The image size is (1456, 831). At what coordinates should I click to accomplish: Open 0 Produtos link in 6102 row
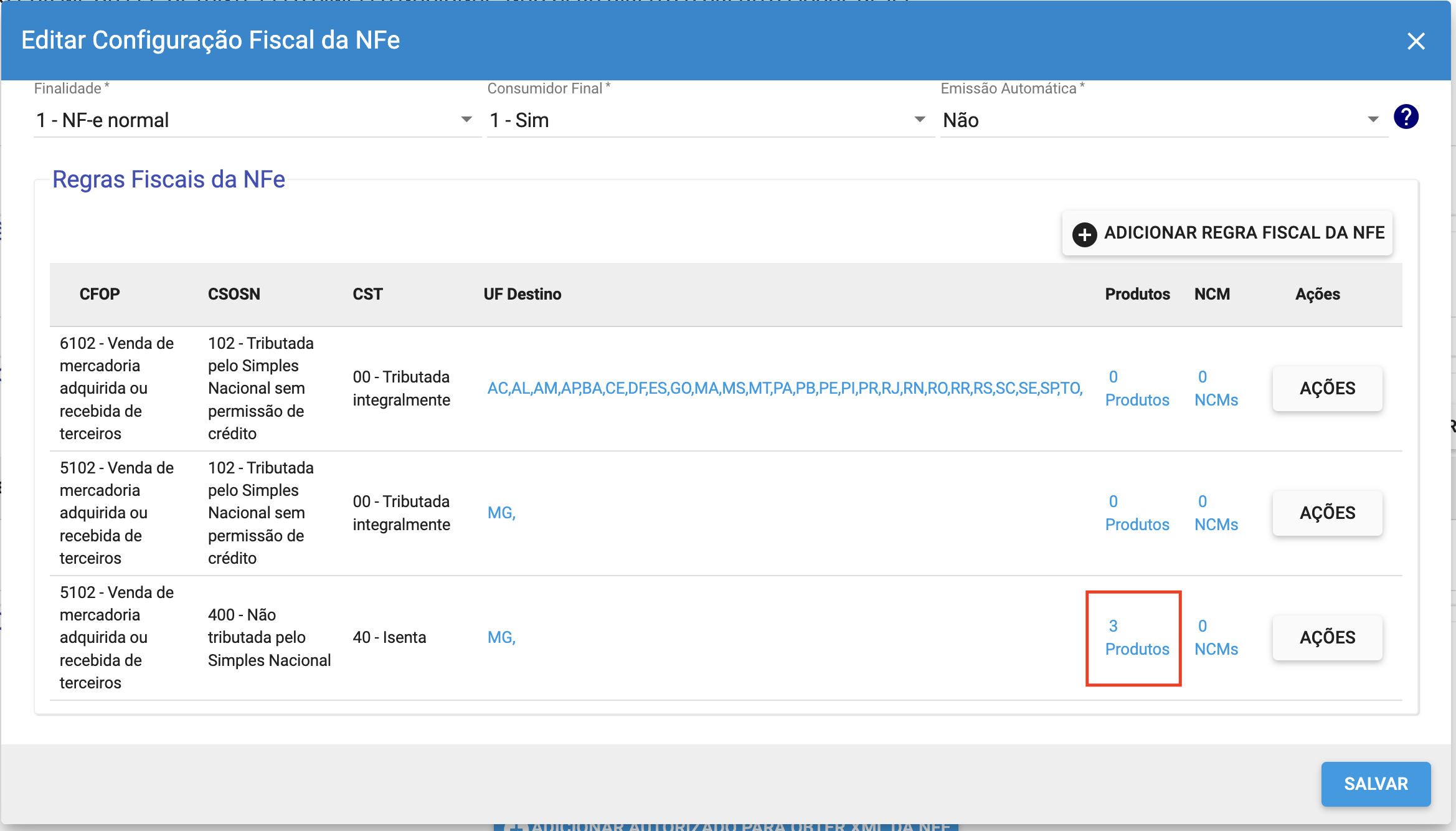(1137, 388)
